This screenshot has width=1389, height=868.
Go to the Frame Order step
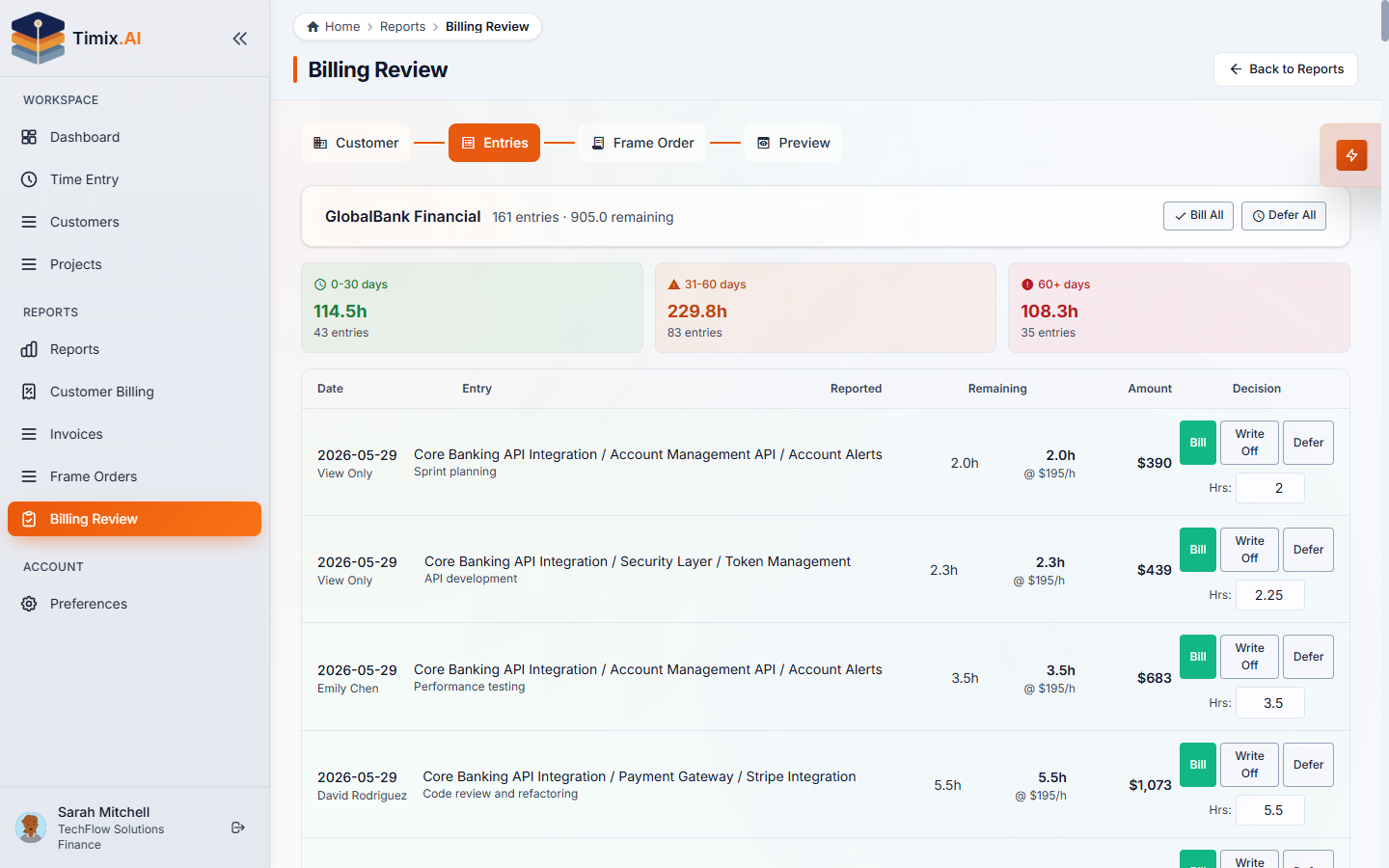click(642, 143)
